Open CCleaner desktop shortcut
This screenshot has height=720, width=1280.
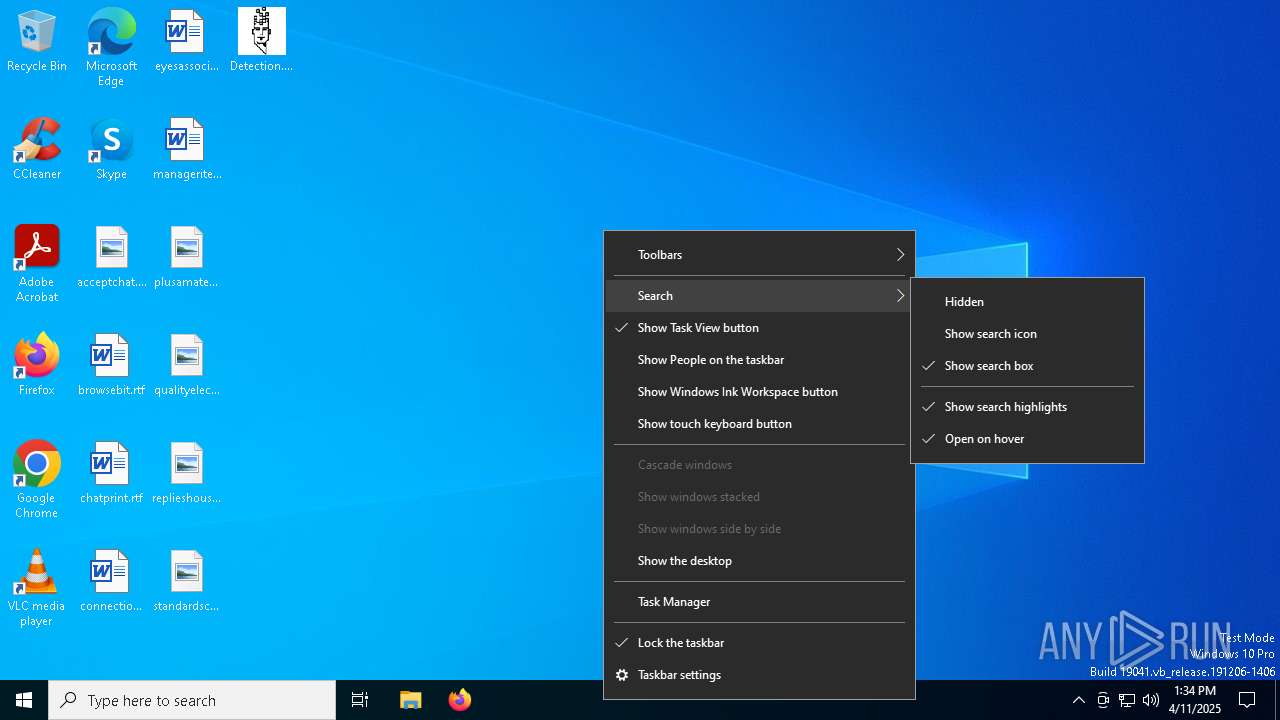[x=37, y=149]
